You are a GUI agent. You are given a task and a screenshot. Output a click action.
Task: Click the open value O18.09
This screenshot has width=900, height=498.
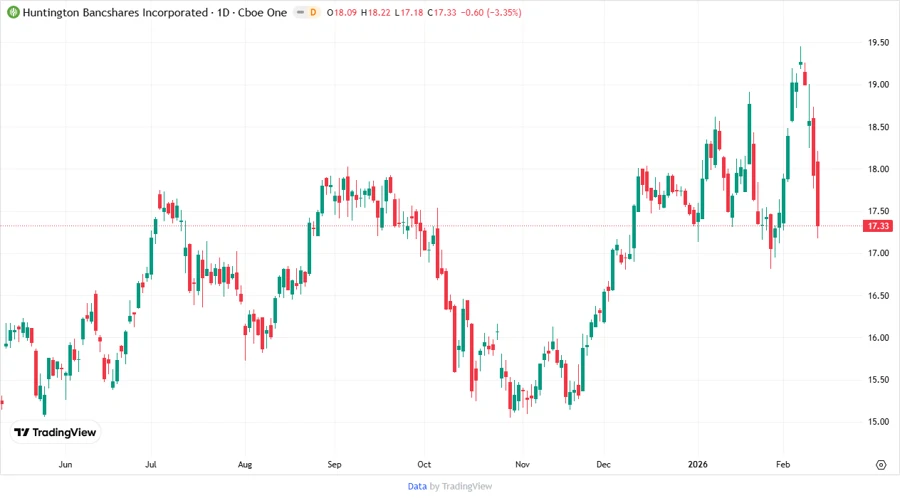pos(342,12)
